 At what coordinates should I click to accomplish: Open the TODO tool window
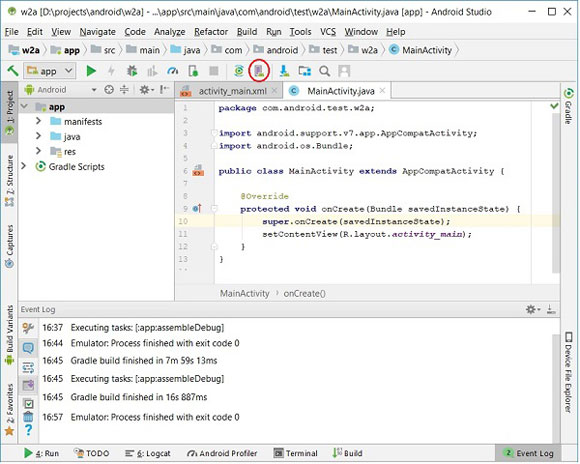click(x=91, y=454)
